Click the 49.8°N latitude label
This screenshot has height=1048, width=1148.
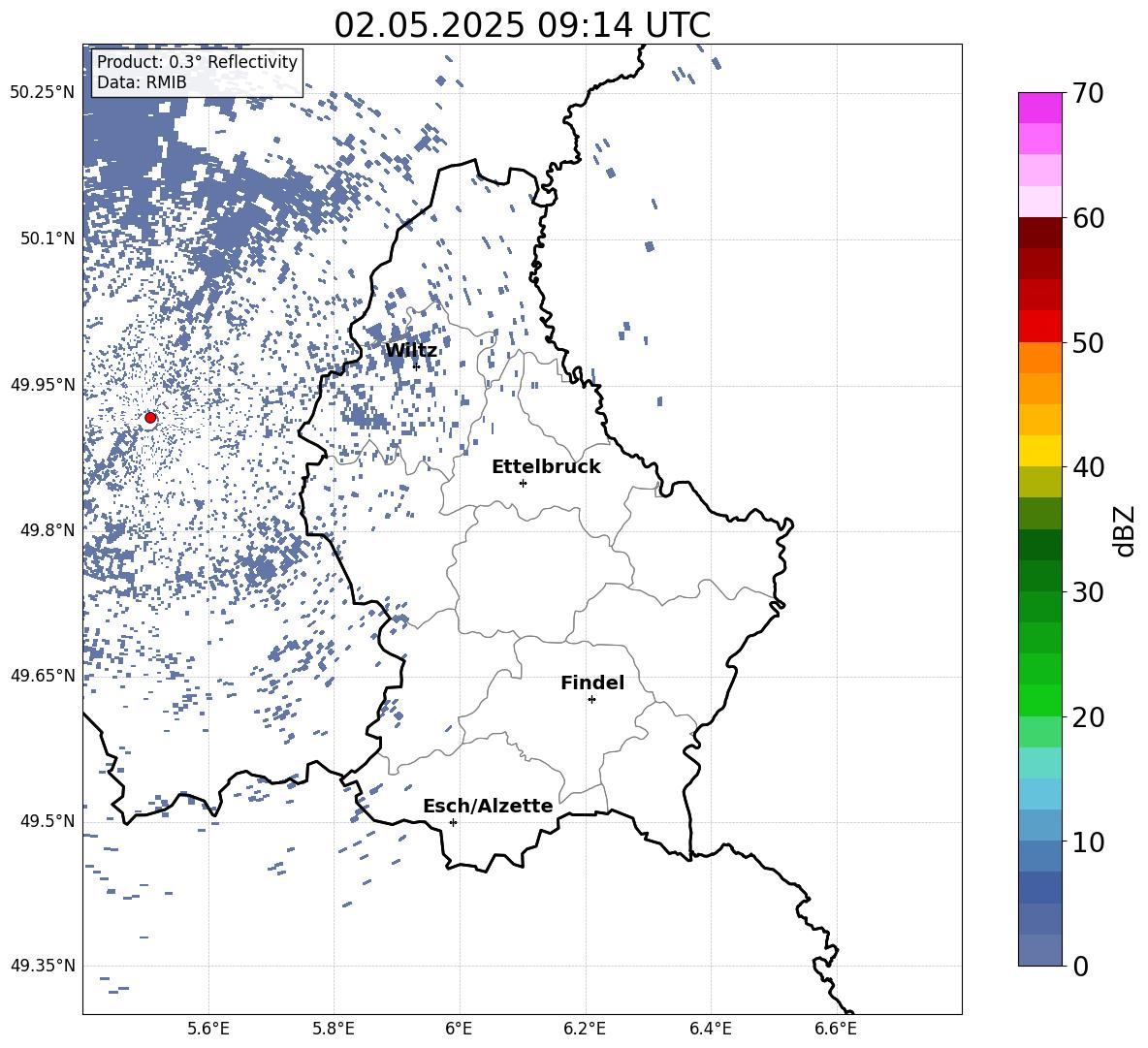tap(48, 530)
